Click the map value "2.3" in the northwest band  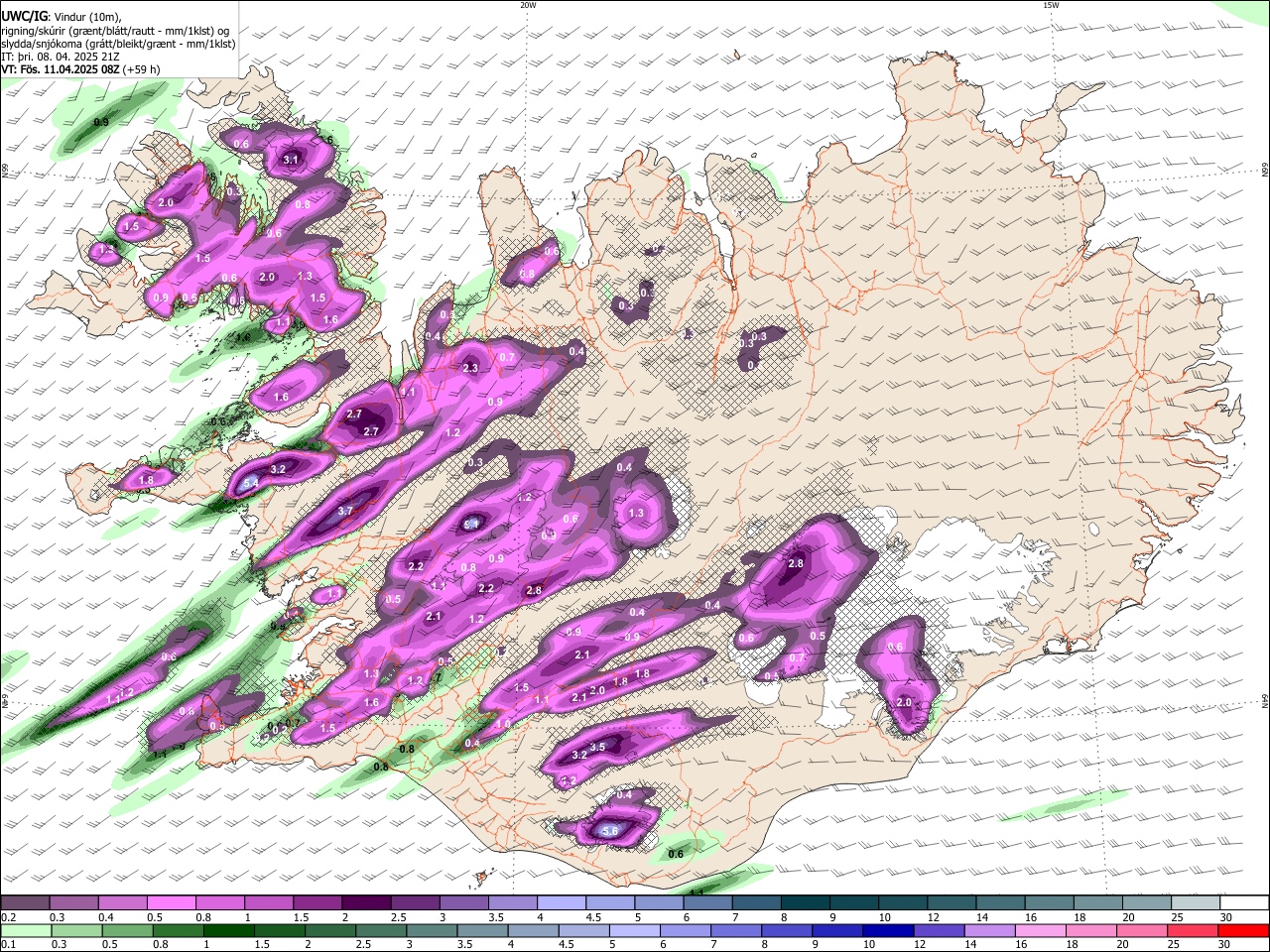[x=470, y=368]
